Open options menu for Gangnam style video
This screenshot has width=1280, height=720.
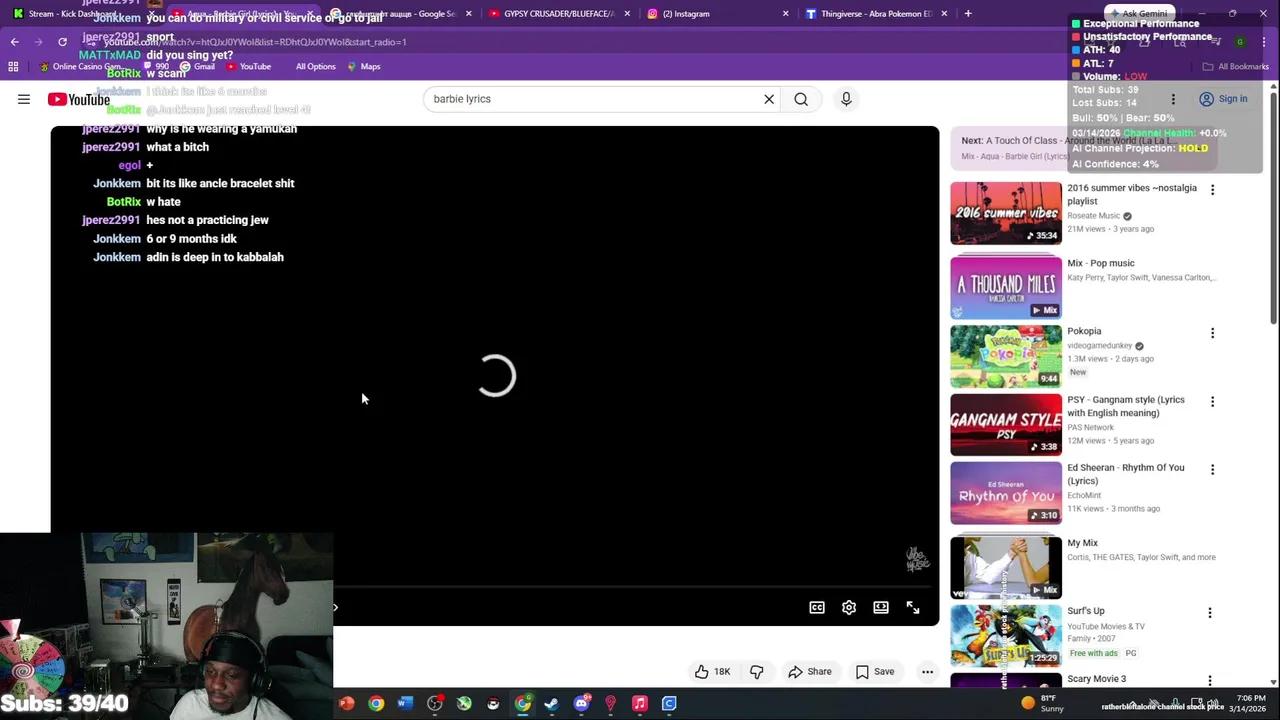click(1212, 402)
